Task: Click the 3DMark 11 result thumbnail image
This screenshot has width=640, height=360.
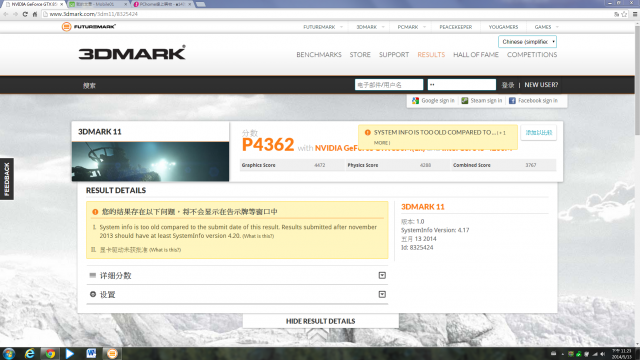Action: [x=150, y=162]
